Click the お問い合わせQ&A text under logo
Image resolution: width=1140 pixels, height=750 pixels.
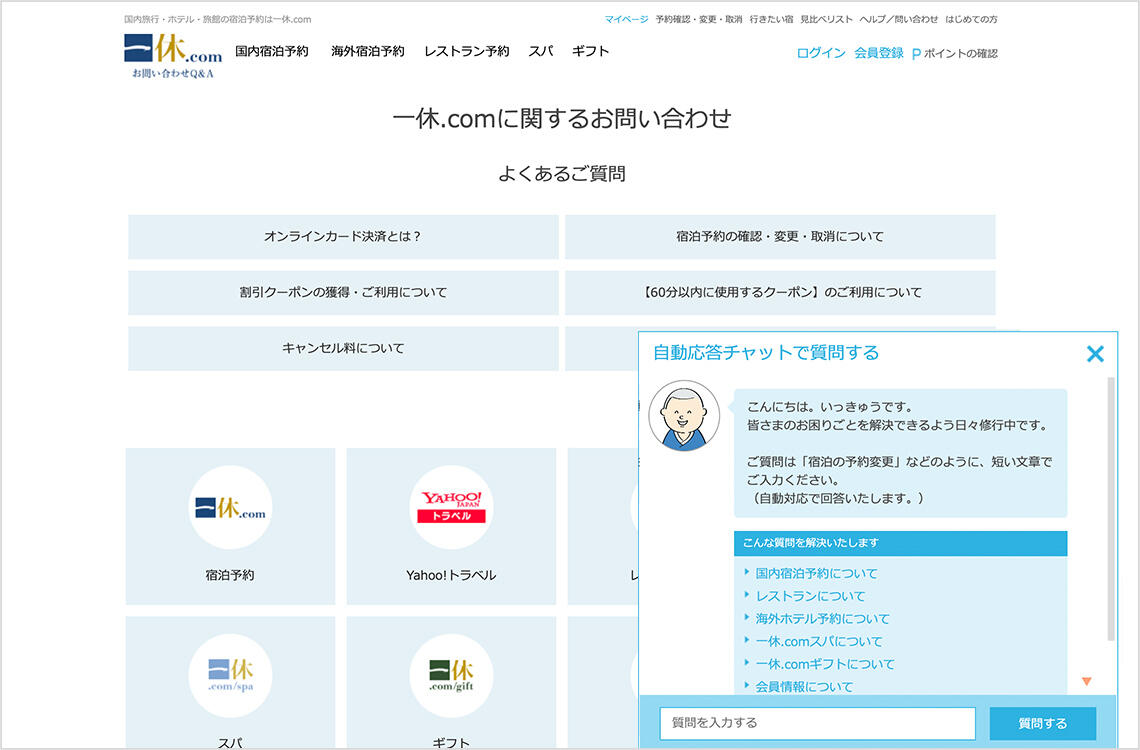click(x=173, y=73)
